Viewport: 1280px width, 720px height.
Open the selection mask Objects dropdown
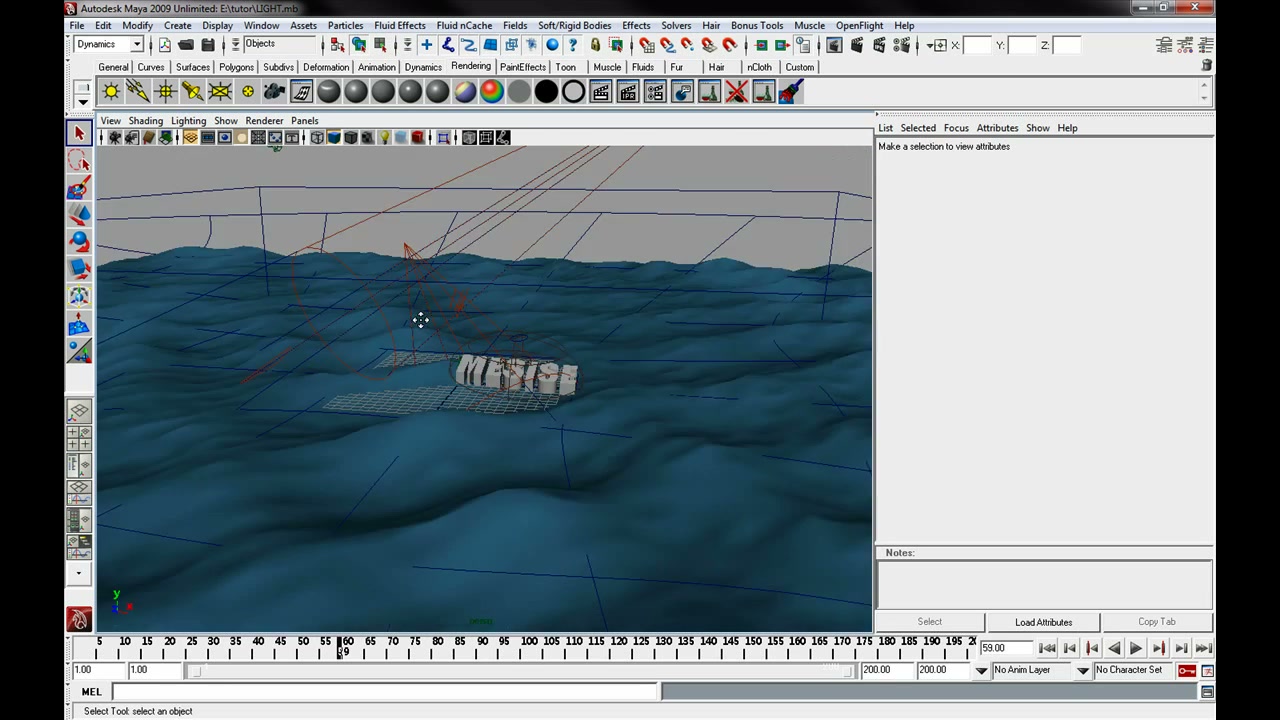tap(236, 44)
